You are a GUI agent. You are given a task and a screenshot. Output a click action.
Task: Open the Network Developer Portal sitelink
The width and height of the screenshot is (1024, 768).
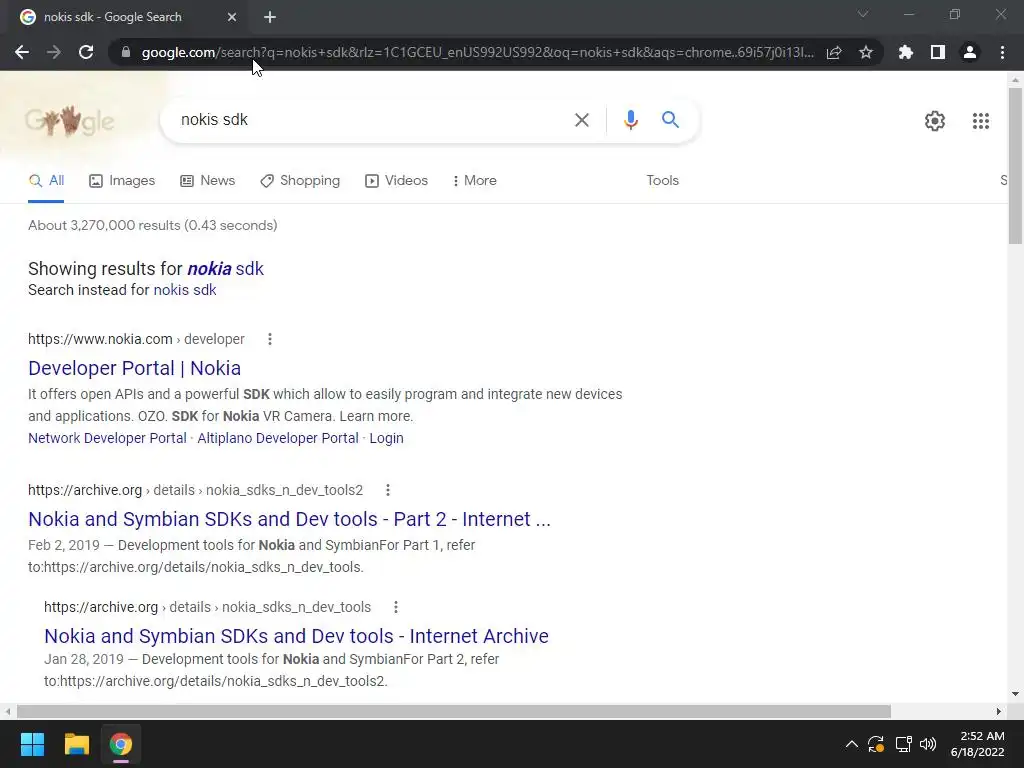(107, 438)
